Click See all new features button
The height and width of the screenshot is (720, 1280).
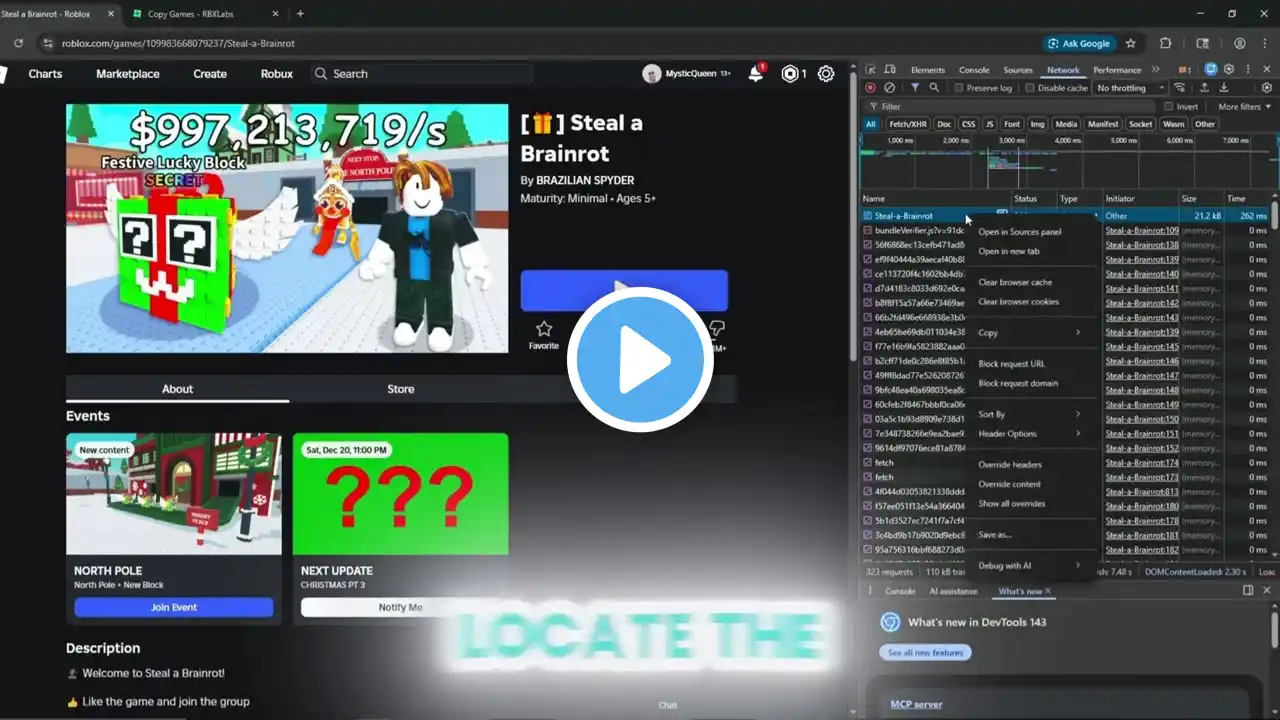tap(926, 653)
